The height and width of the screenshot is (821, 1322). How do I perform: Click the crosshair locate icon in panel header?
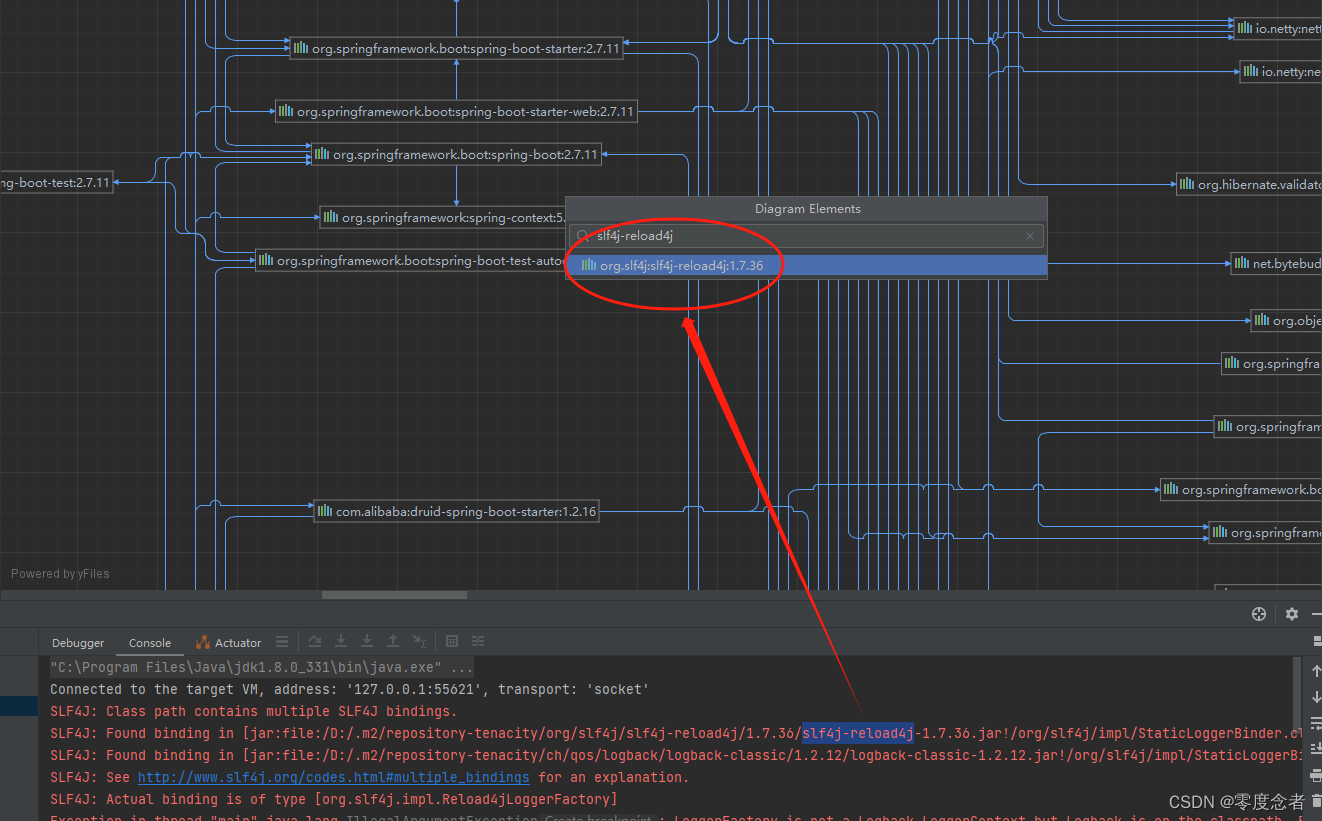(x=1259, y=614)
